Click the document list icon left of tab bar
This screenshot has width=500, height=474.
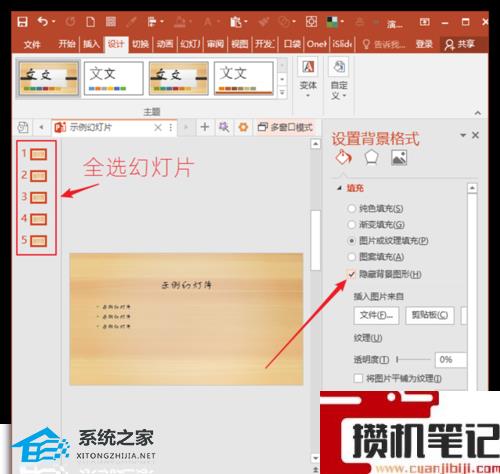(23, 127)
